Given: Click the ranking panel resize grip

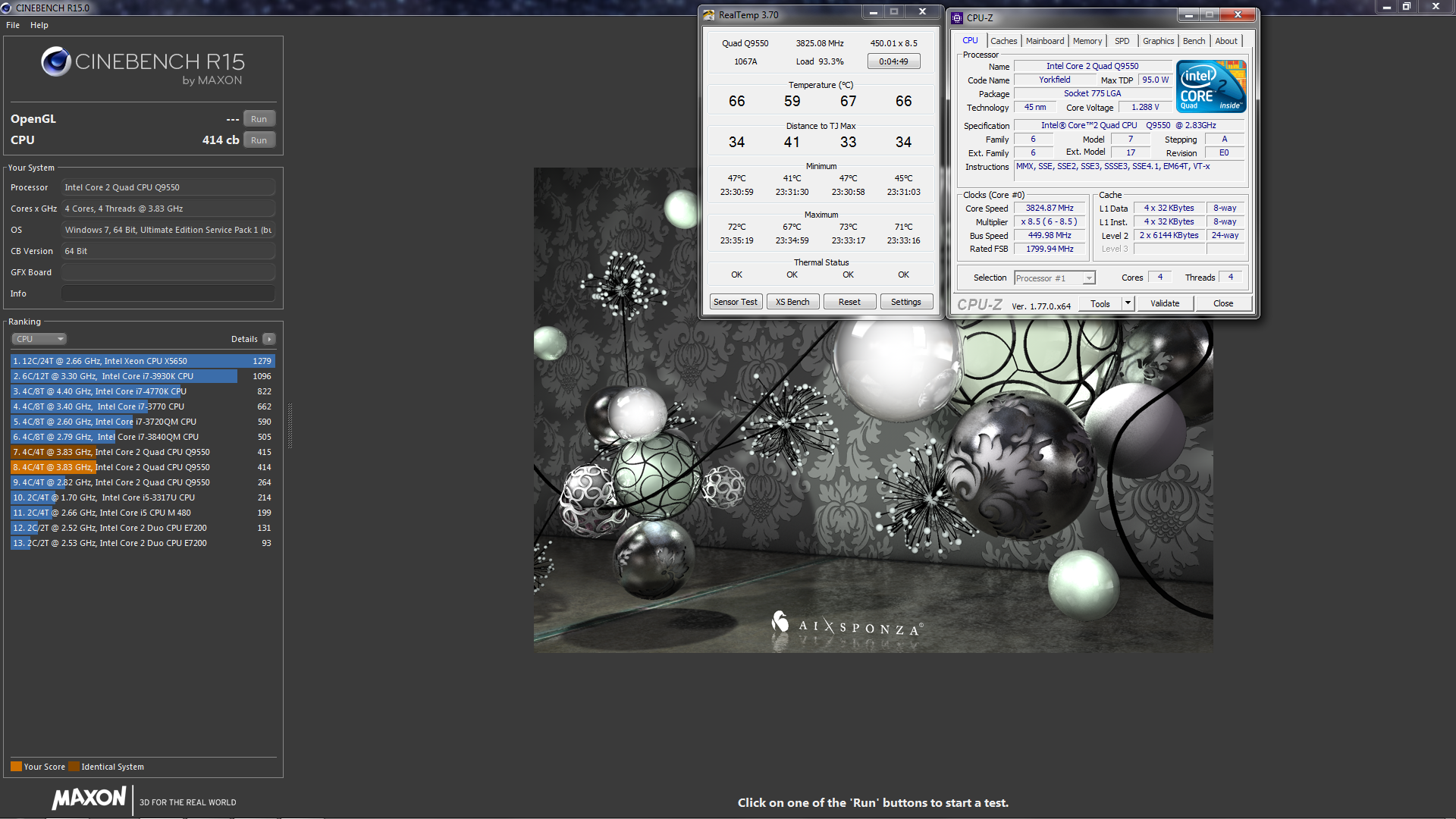Looking at the screenshot, I should 290,425.
